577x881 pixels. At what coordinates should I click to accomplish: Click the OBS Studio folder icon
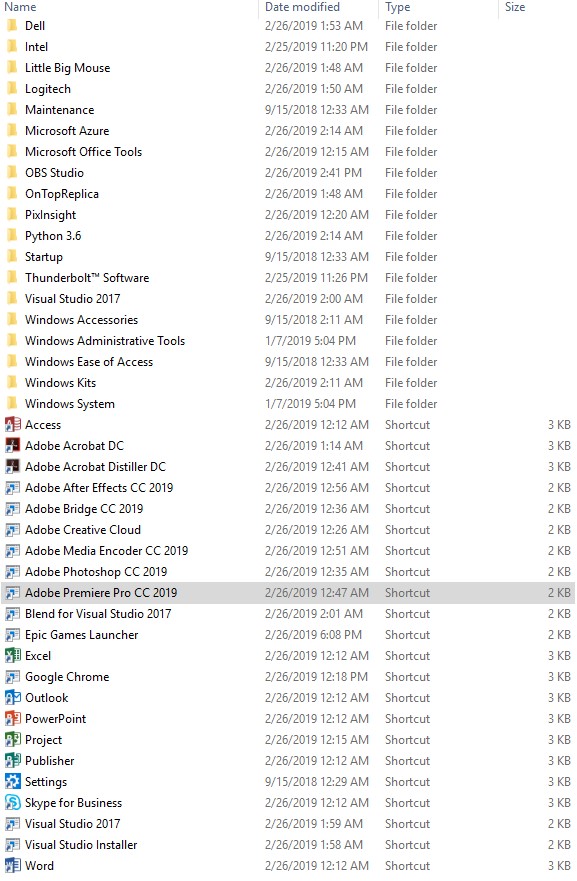point(12,172)
